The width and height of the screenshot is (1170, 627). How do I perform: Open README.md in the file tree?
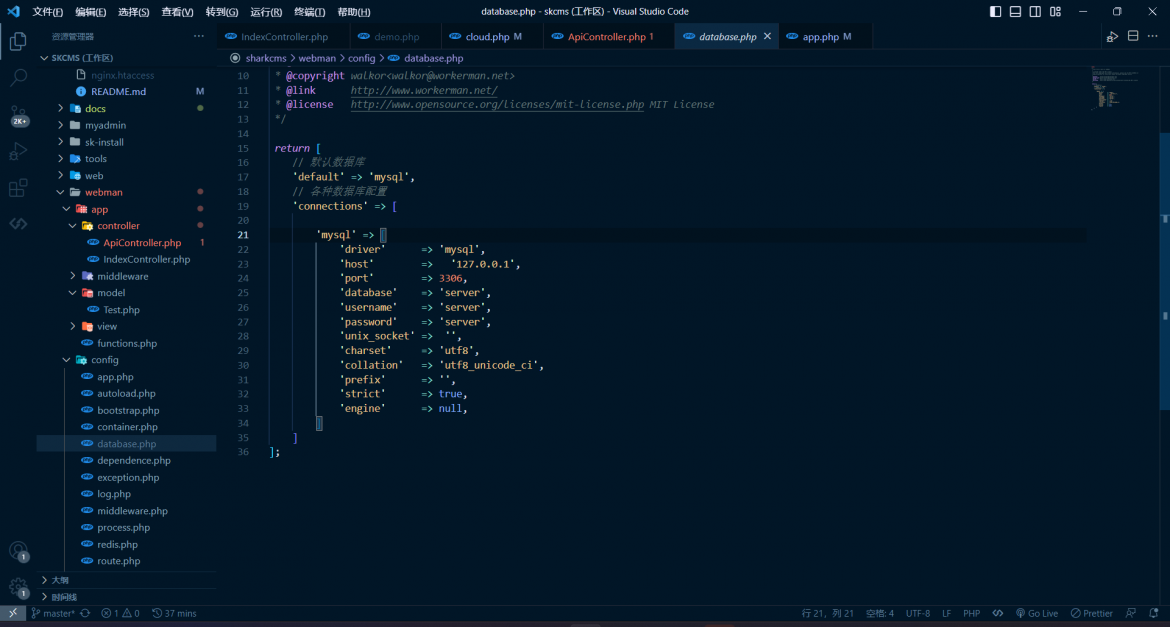pyautogui.click(x=119, y=92)
